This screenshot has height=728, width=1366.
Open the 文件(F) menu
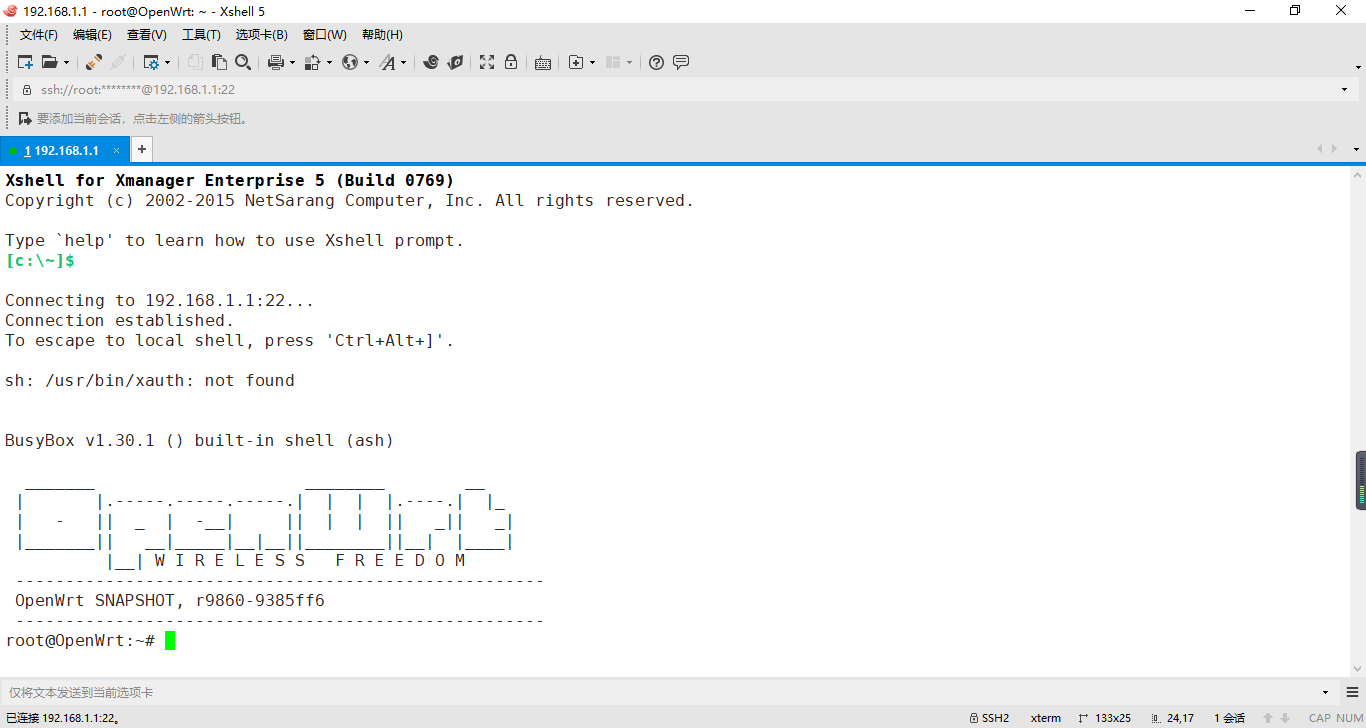click(x=39, y=35)
